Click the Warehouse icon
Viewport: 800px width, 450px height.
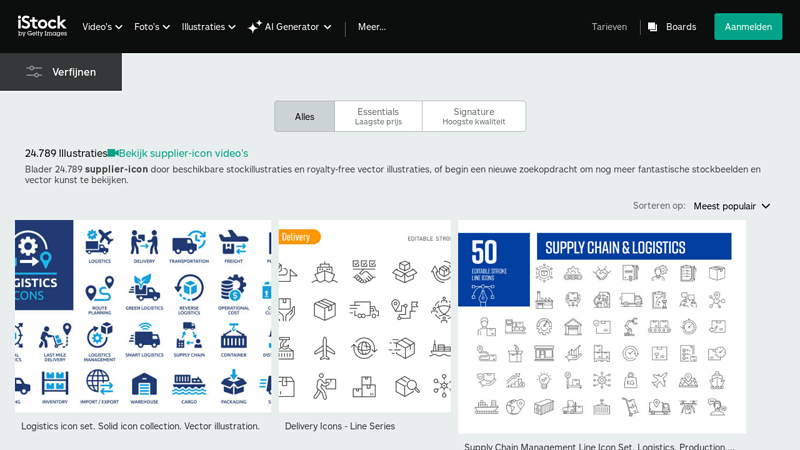coord(144,384)
